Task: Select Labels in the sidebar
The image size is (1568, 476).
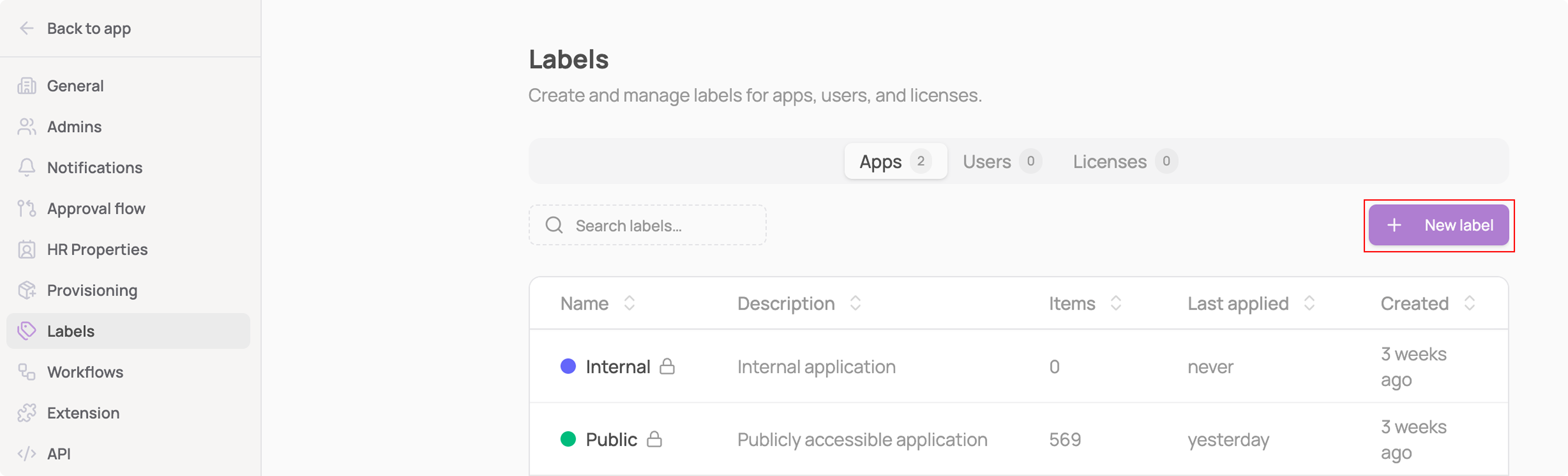Action: [x=129, y=331]
